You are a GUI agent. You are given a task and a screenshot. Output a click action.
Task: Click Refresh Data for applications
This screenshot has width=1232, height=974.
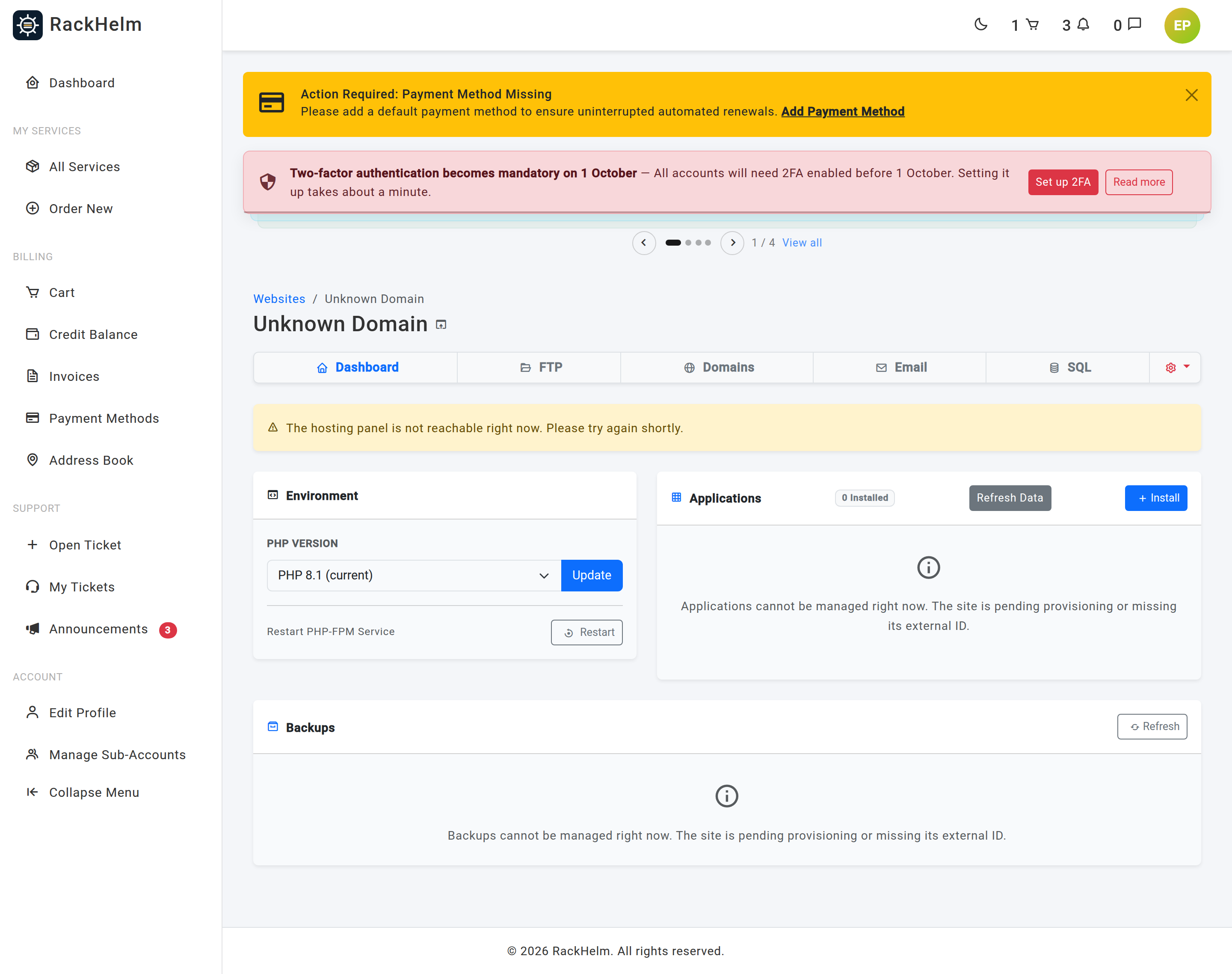1010,498
